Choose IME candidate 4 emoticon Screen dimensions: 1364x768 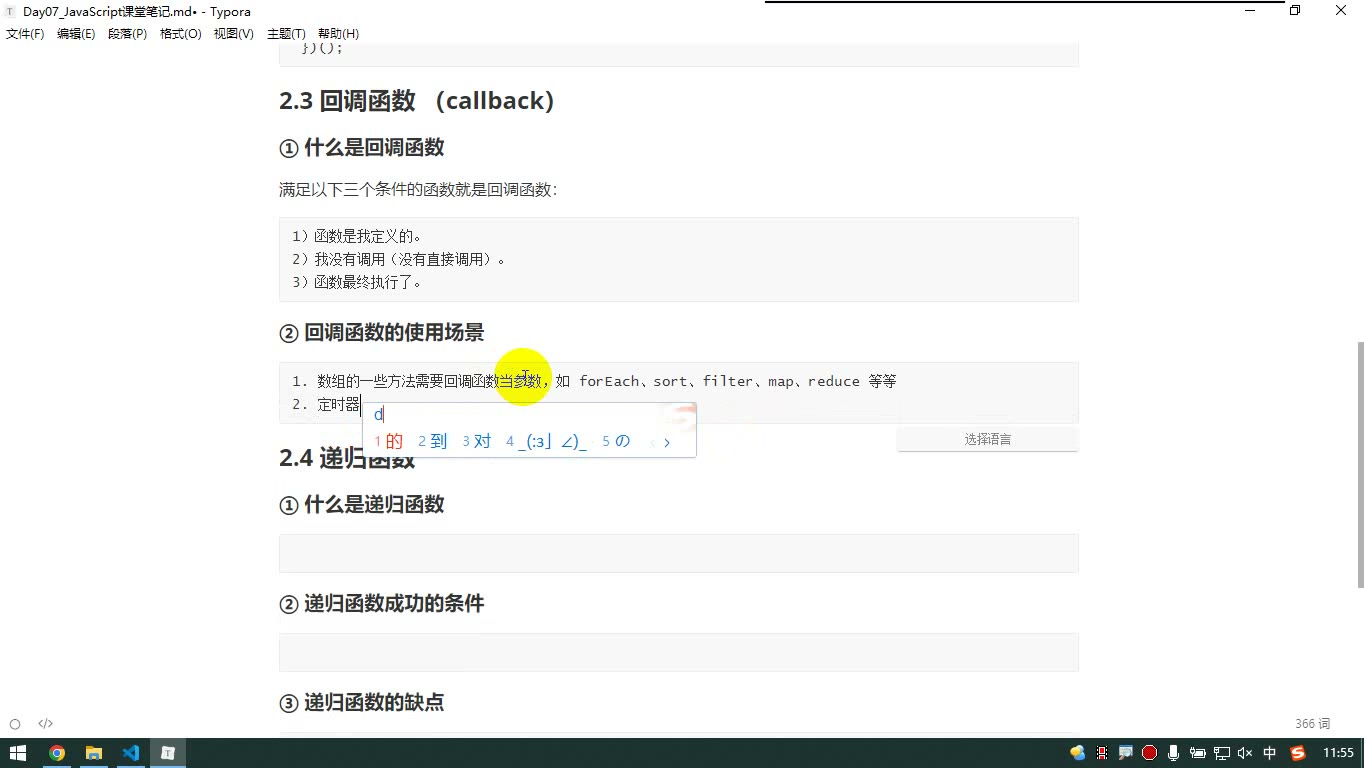point(546,441)
